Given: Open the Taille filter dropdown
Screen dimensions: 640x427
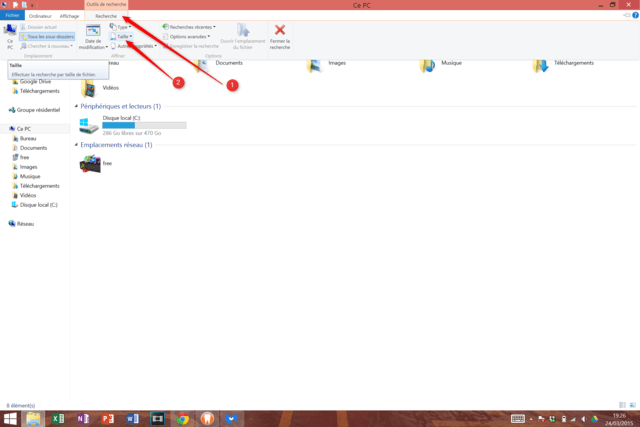Looking at the screenshot, I should pos(124,36).
